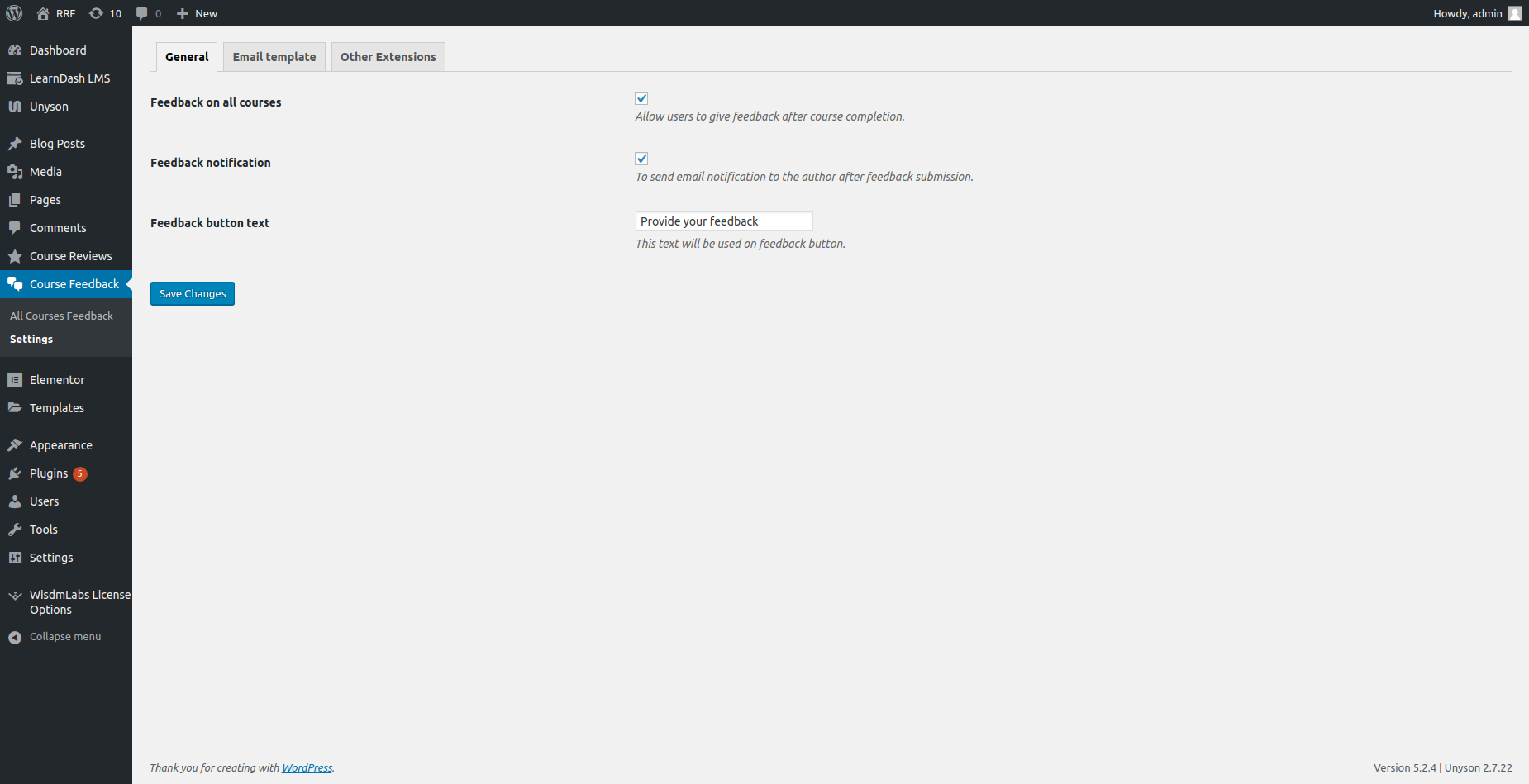
Task: Toggle the Feedback notification checkbox
Action: [641, 159]
